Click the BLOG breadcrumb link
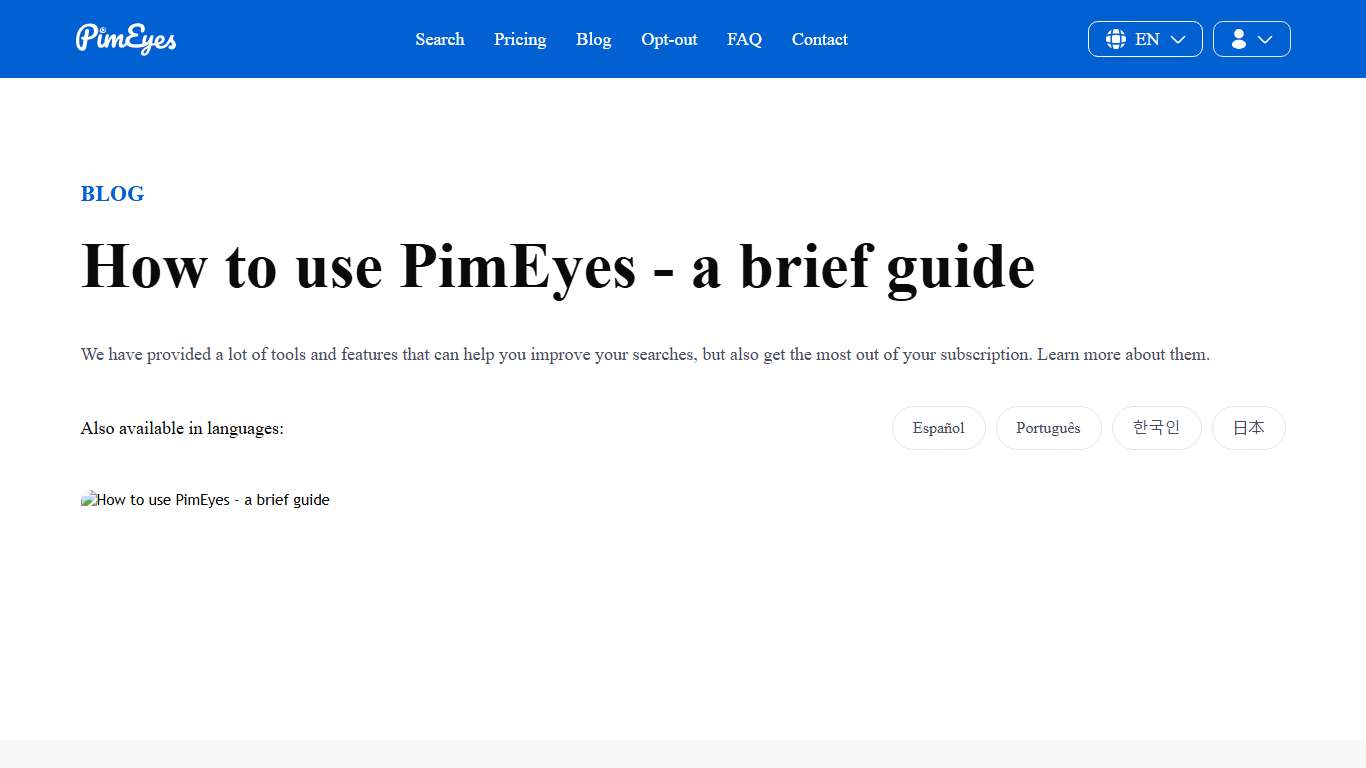The height and width of the screenshot is (768, 1366). coord(112,194)
